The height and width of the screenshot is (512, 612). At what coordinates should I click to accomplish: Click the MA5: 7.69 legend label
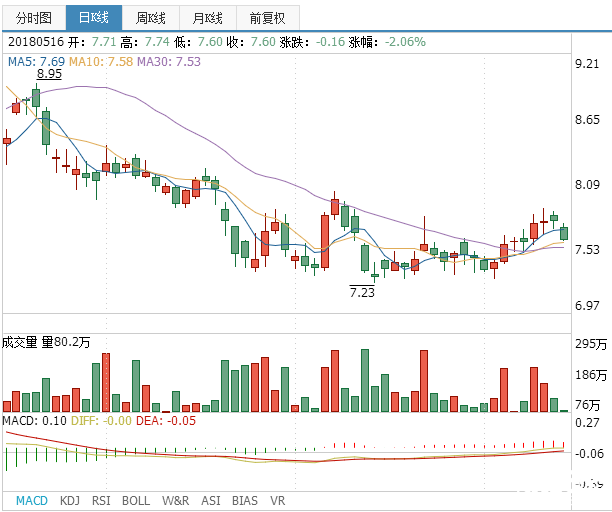tap(36, 62)
